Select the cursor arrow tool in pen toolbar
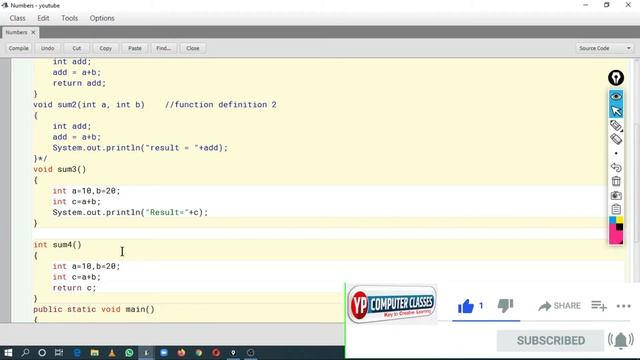Screen dimensions: 640x360 [616, 111]
